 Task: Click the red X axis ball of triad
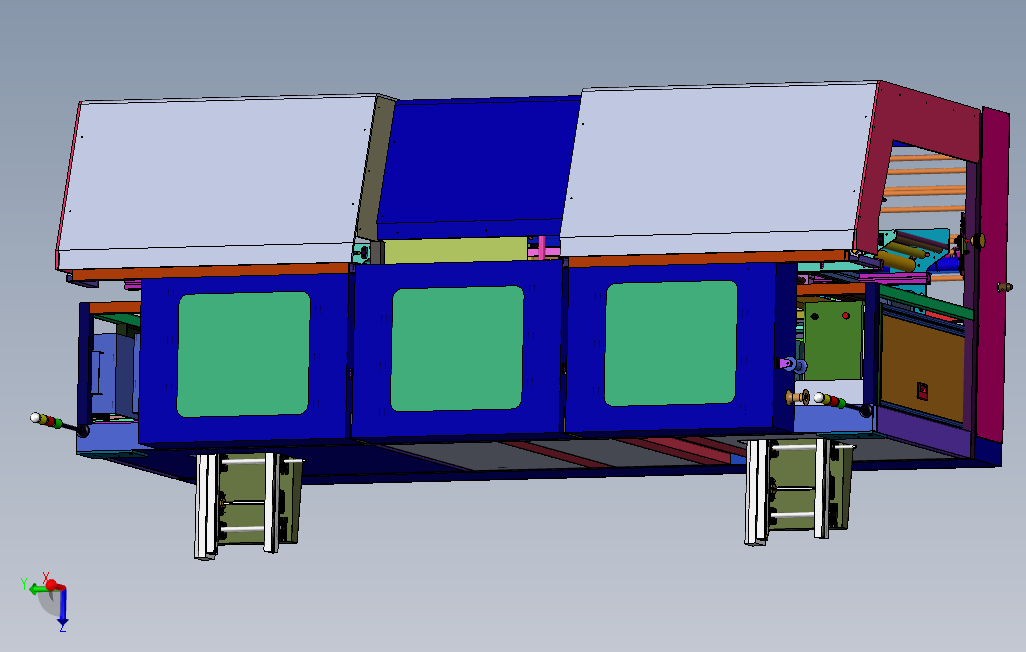coord(50,585)
